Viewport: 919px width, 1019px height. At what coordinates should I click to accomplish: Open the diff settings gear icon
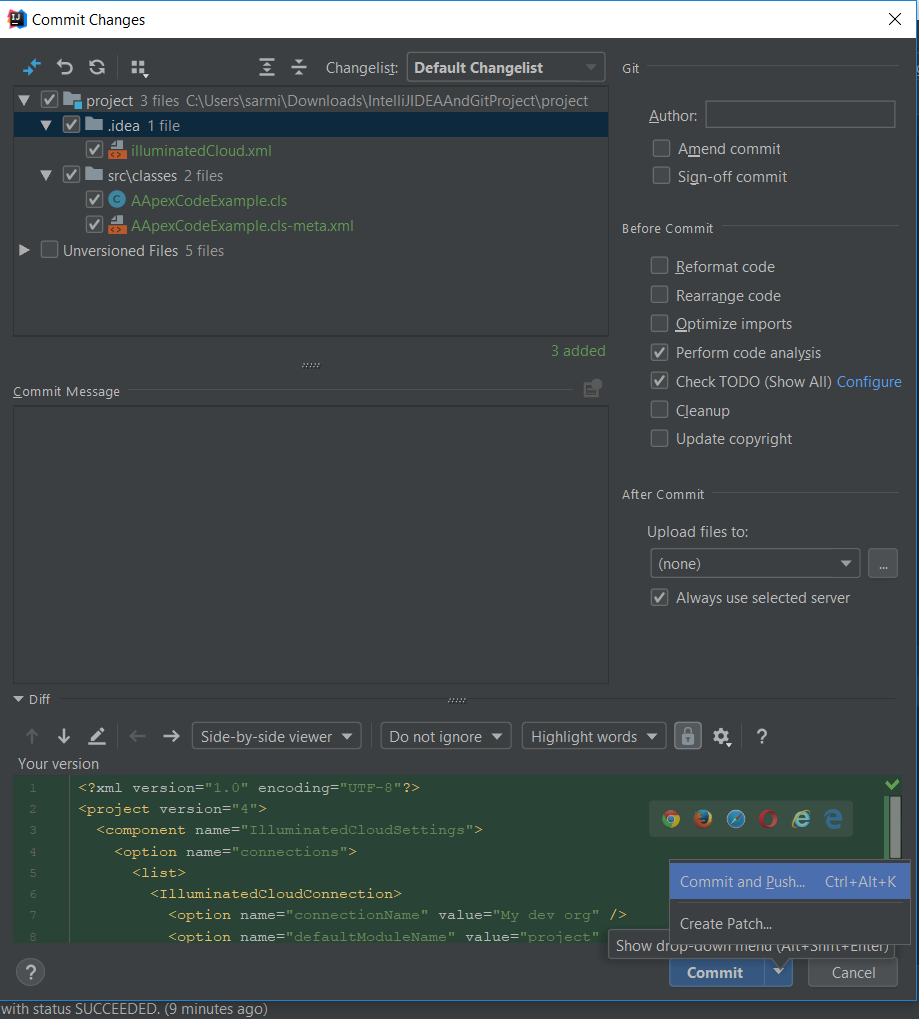click(722, 737)
